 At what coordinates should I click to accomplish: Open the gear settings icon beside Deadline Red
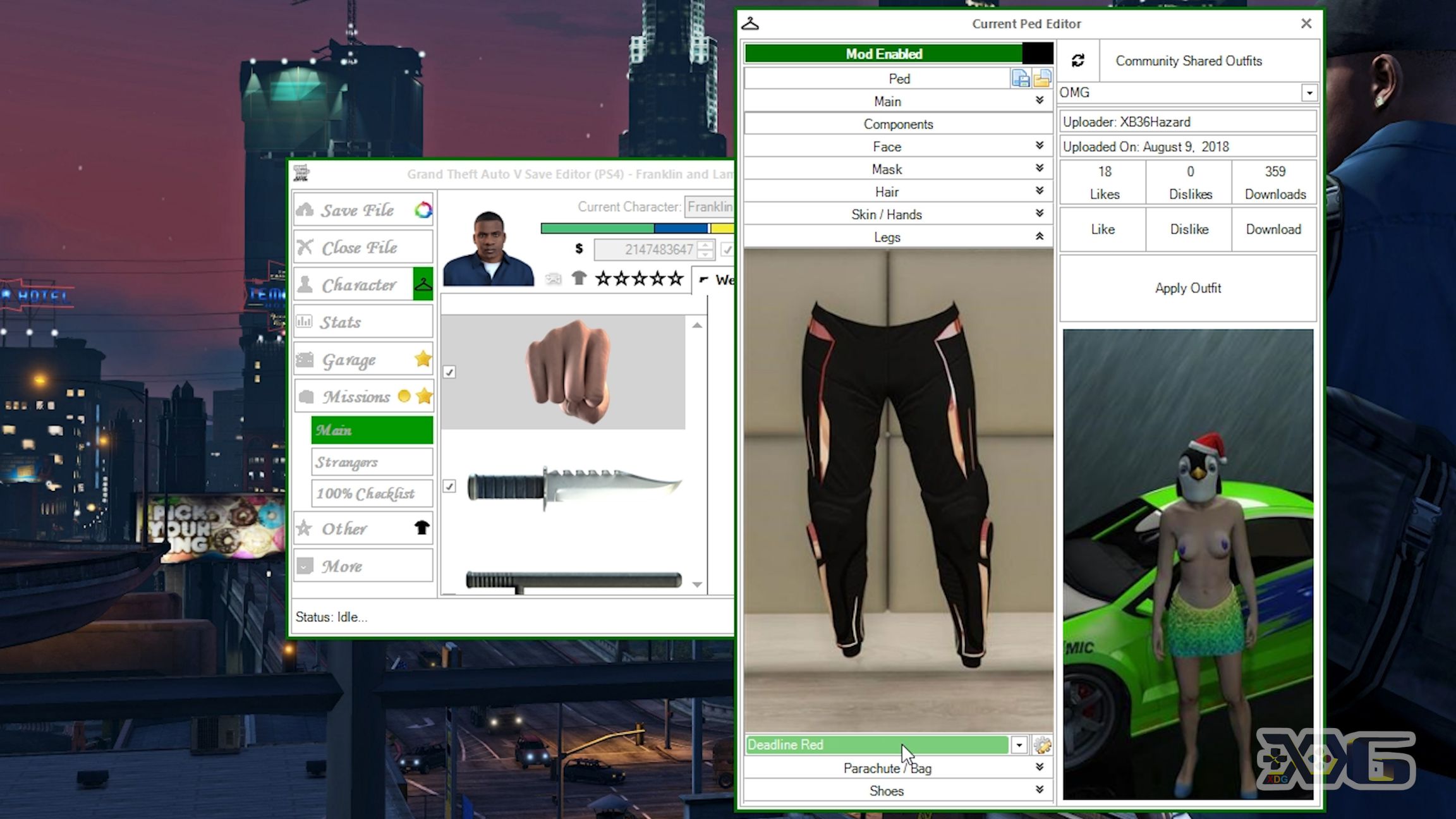[x=1042, y=745]
